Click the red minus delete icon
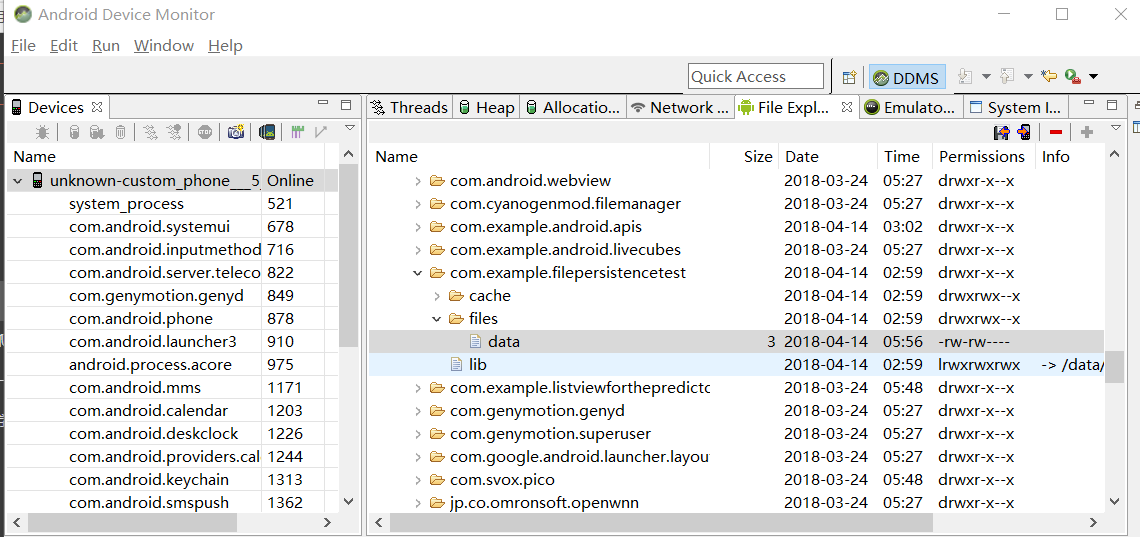 [1056, 132]
